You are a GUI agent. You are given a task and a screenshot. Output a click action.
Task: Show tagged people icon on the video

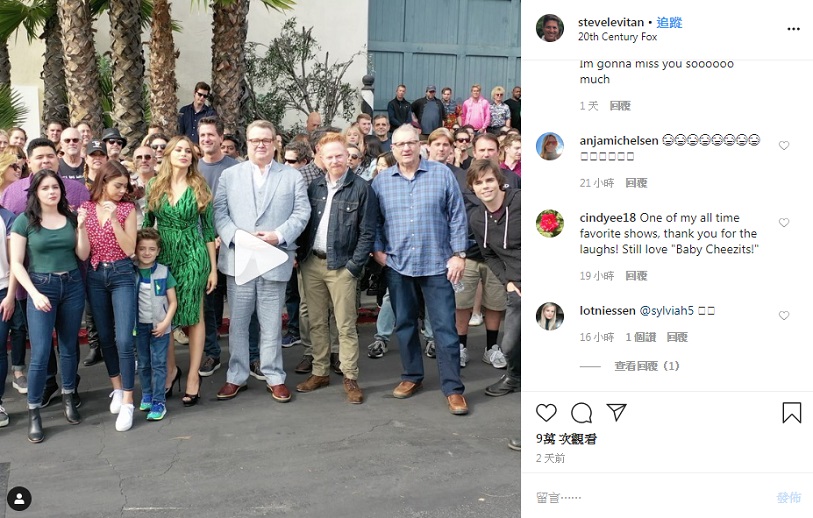(x=19, y=499)
